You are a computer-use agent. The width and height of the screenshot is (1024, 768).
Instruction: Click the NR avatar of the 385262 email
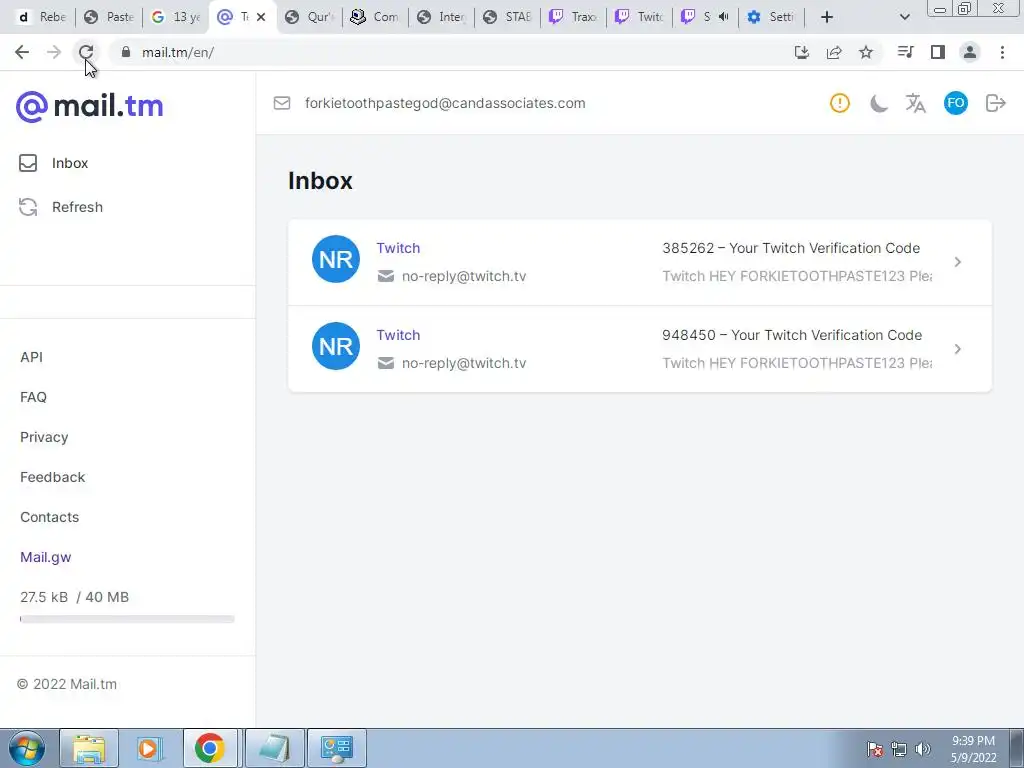(336, 259)
